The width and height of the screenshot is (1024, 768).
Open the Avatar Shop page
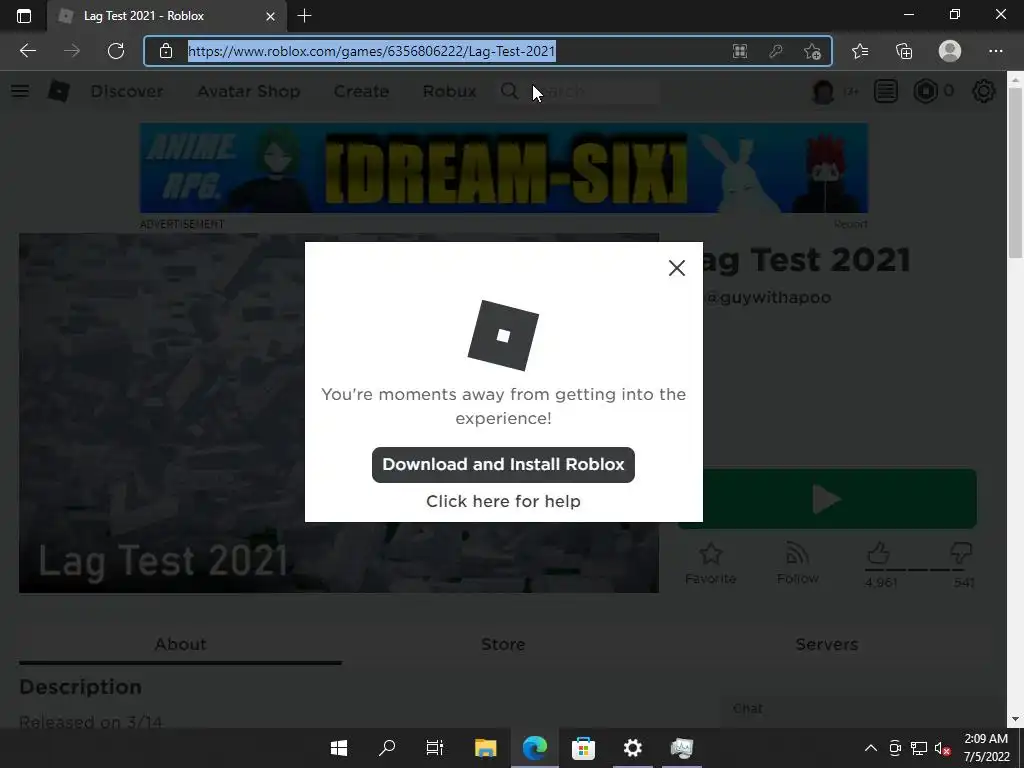(248, 91)
